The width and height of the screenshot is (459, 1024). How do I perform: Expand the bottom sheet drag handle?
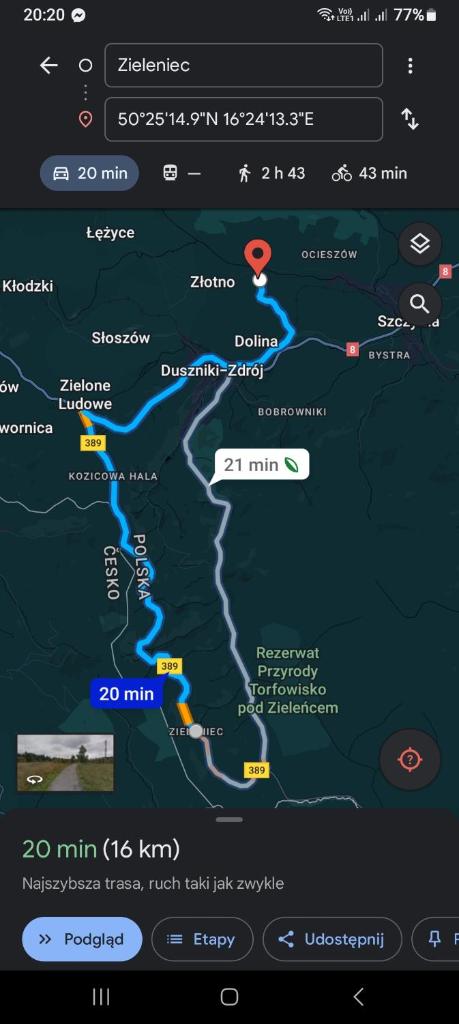coord(229,820)
